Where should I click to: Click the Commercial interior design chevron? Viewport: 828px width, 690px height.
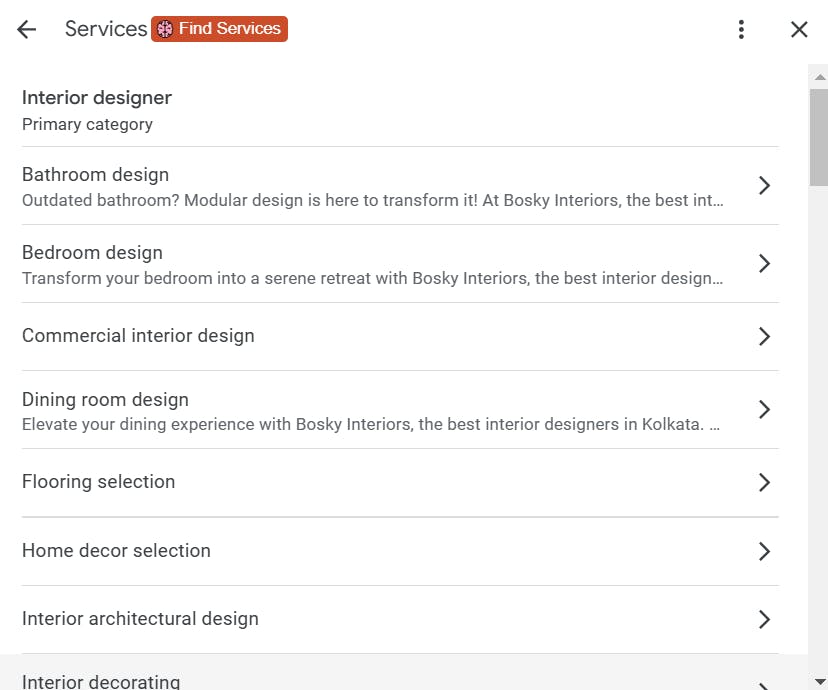click(x=764, y=336)
